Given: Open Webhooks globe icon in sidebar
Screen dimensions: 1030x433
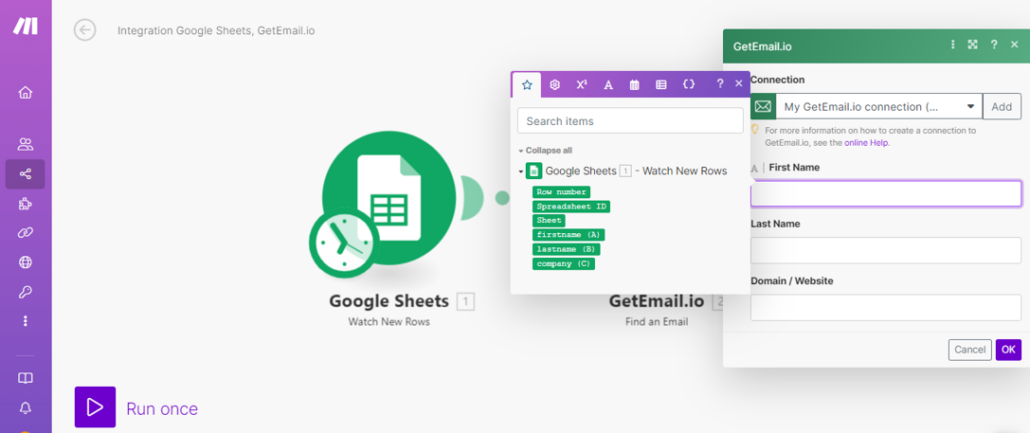Looking at the screenshot, I should pyautogui.click(x=25, y=262).
